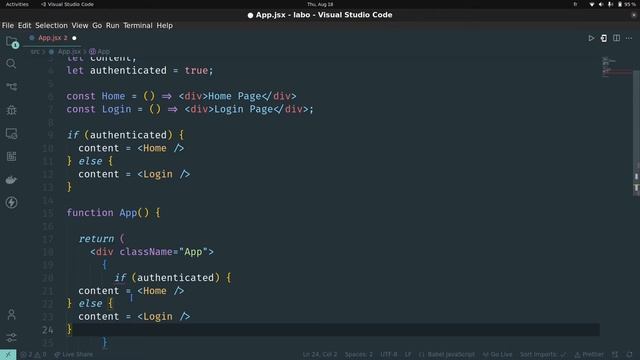Open the Edit menu
The image size is (640, 360).
click(x=24, y=25)
